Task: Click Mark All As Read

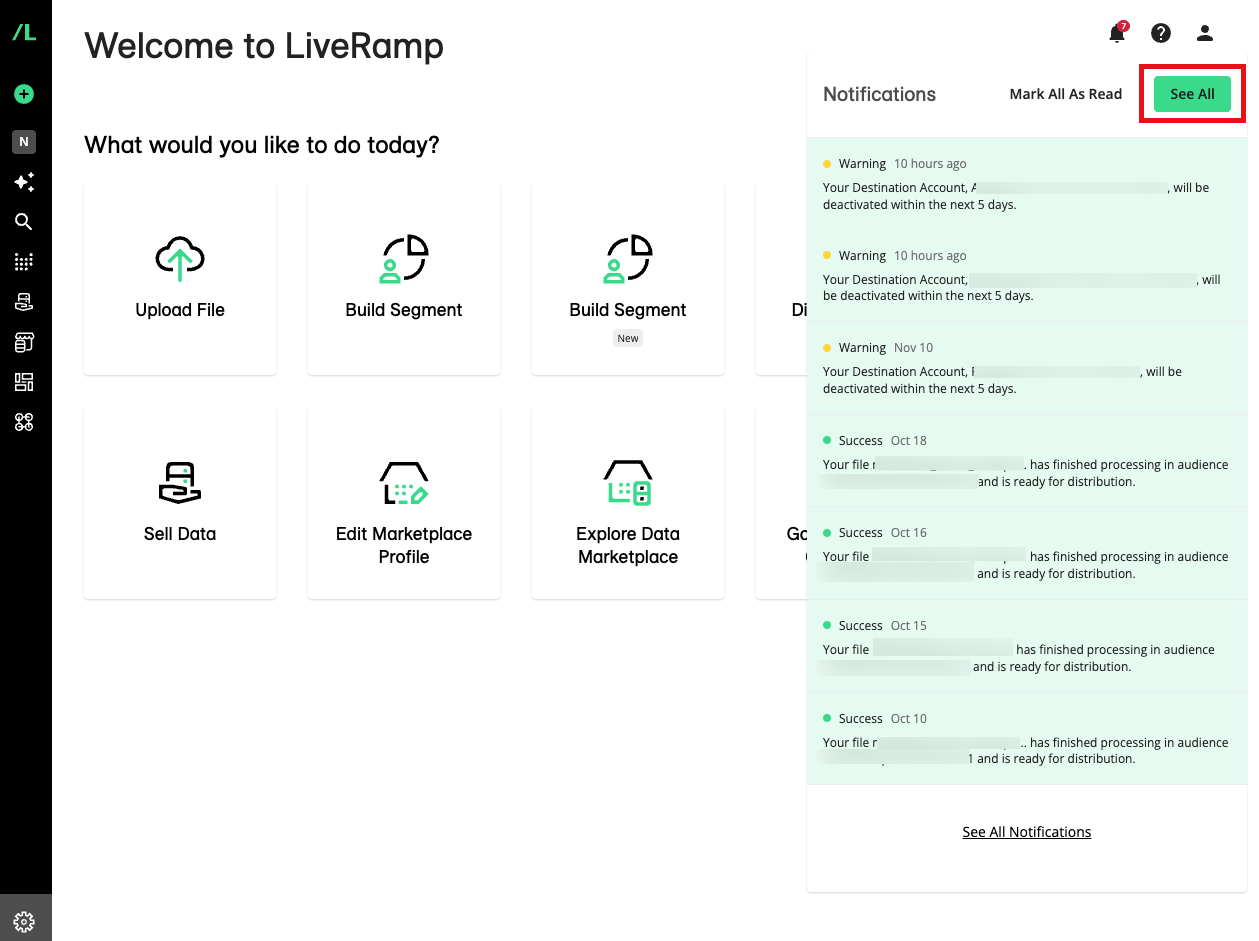Action: point(1065,94)
